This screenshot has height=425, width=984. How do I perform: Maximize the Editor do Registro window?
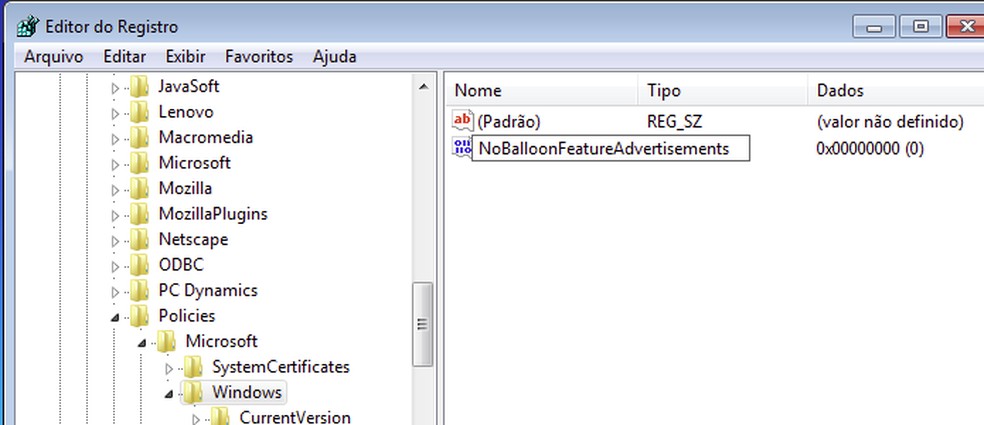[x=920, y=26]
